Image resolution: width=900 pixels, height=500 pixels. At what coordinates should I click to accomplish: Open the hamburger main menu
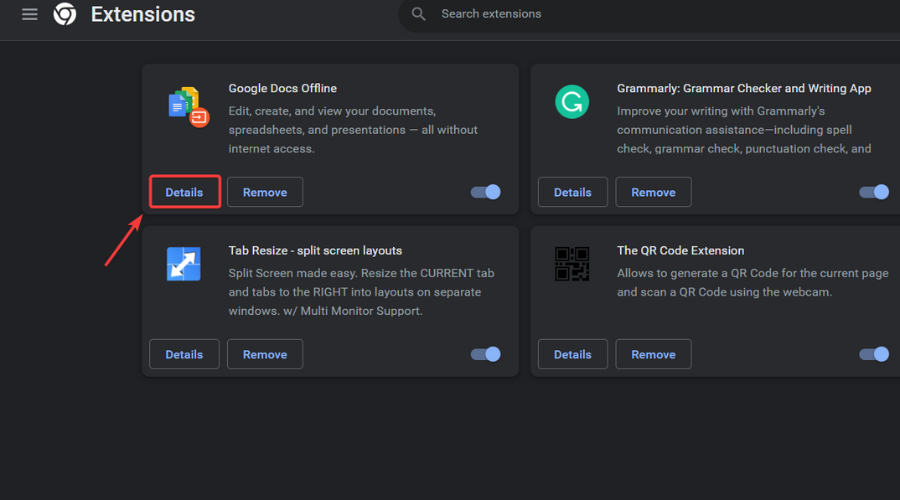(x=30, y=14)
